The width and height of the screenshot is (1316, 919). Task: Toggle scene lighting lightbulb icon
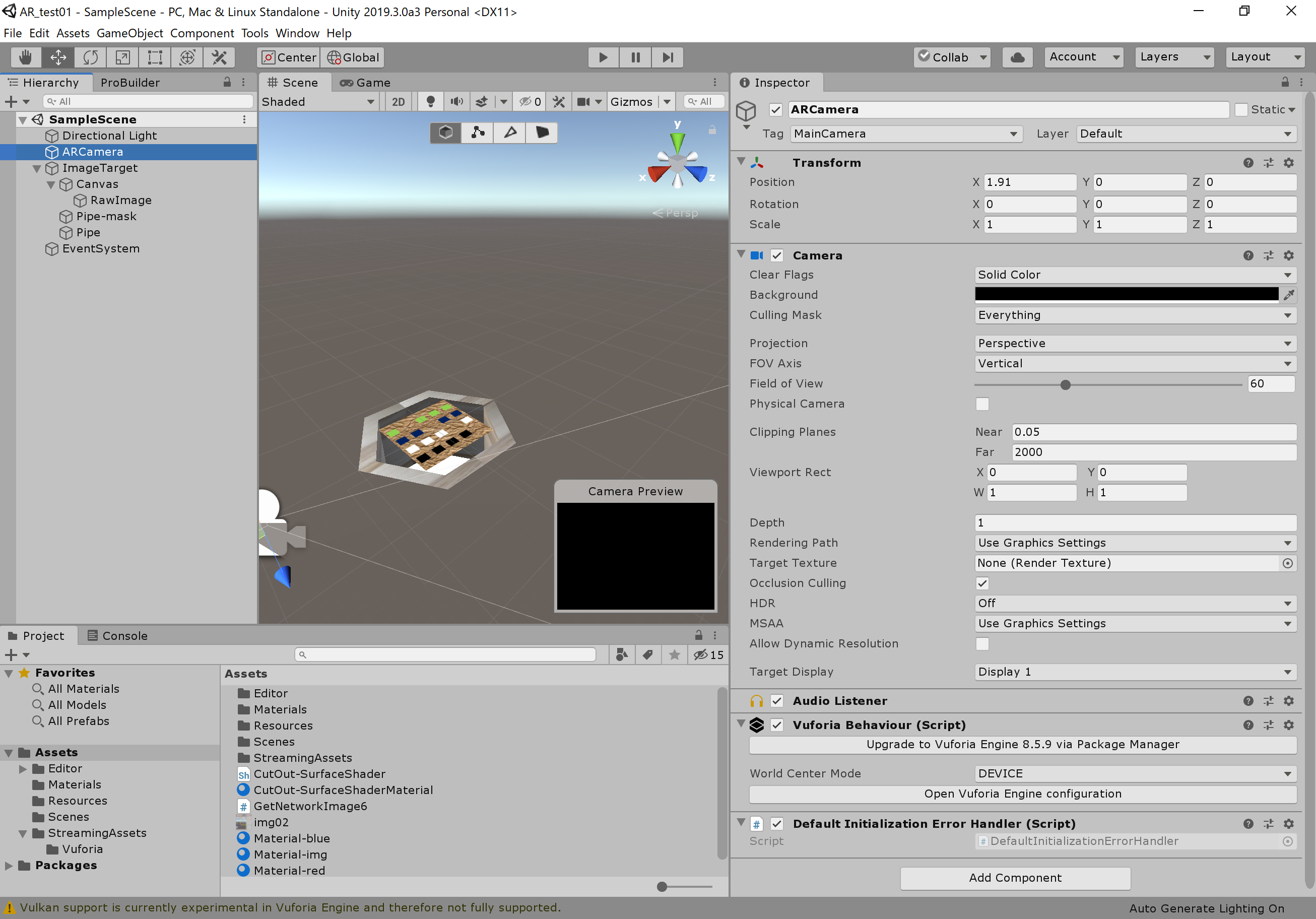tap(430, 101)
